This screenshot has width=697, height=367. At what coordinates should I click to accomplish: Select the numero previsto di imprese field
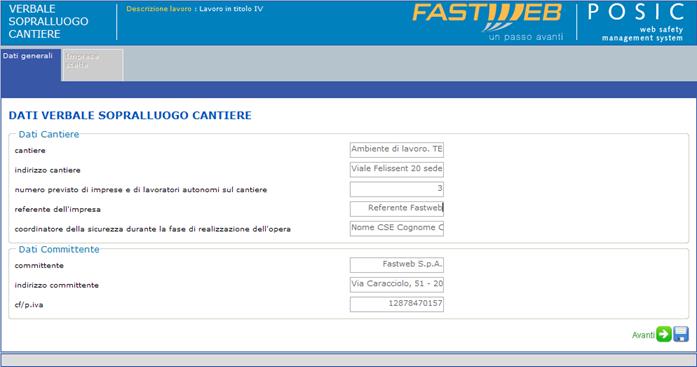pos(397,189)
